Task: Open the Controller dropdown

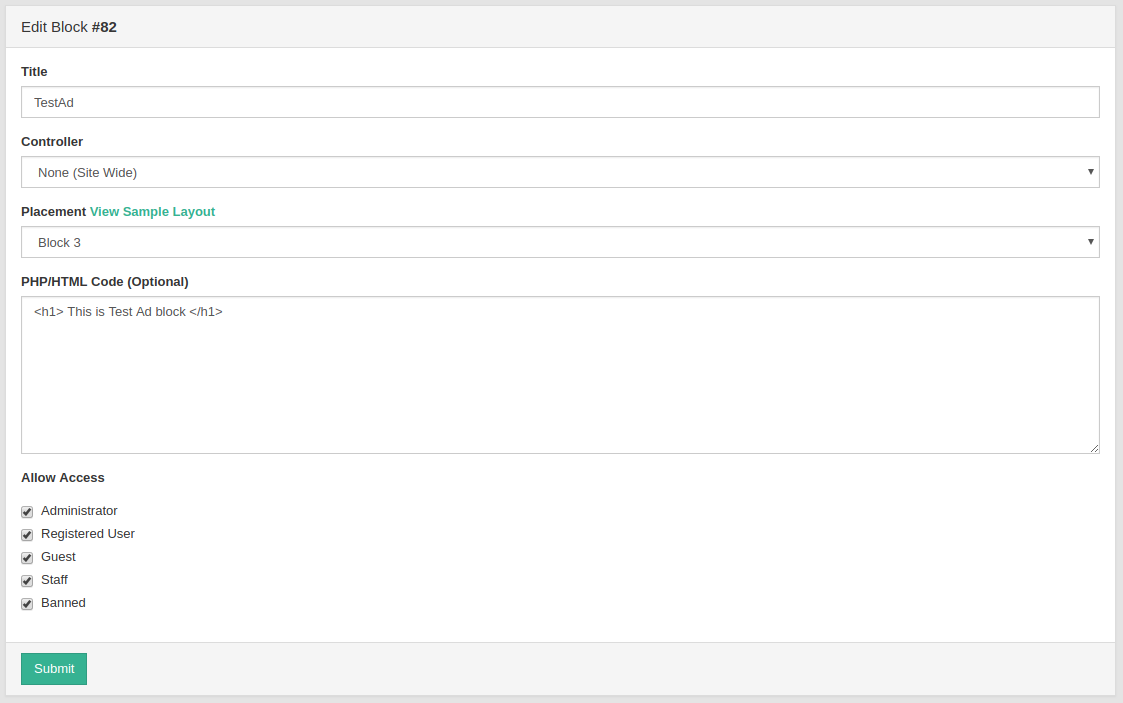Action: pos(560,173)
